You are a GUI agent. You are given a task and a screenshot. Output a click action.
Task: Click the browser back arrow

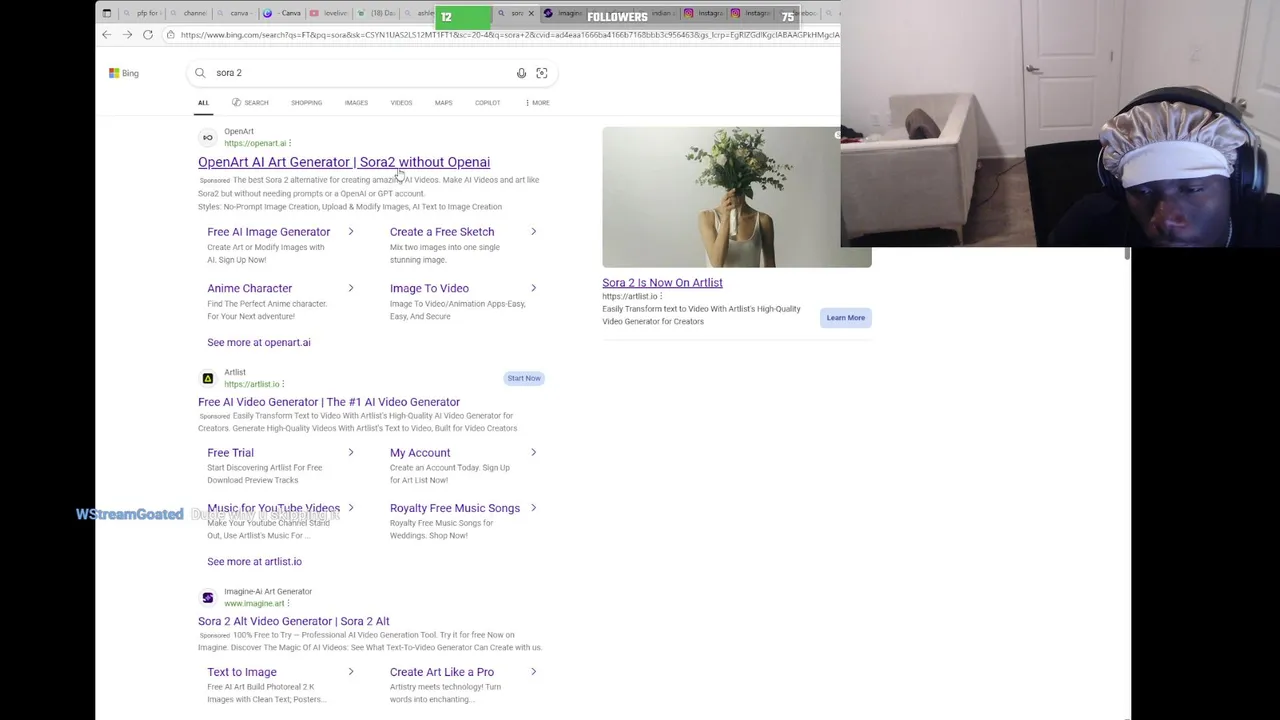106,35
